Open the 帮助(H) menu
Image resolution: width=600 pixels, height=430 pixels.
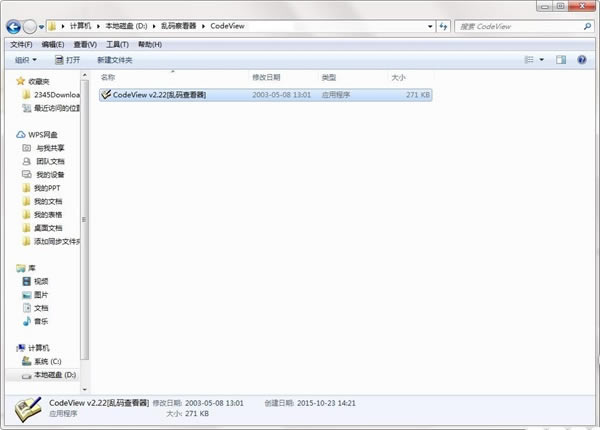(150, 45)
